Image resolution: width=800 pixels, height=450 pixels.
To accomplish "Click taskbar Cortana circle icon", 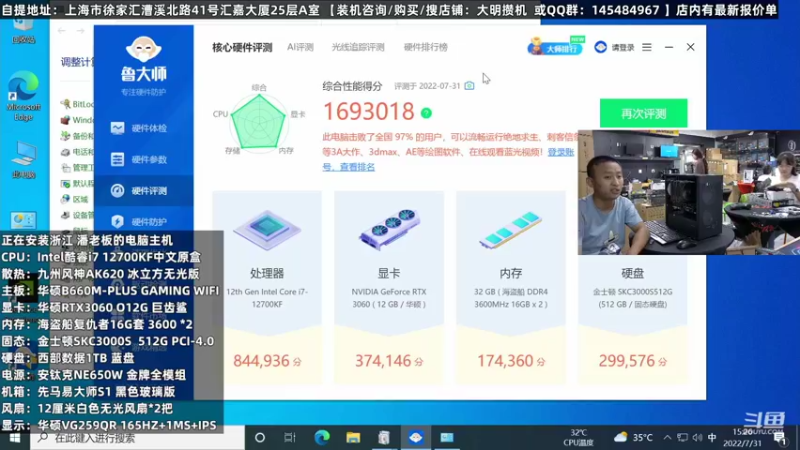I will (260, 438).
